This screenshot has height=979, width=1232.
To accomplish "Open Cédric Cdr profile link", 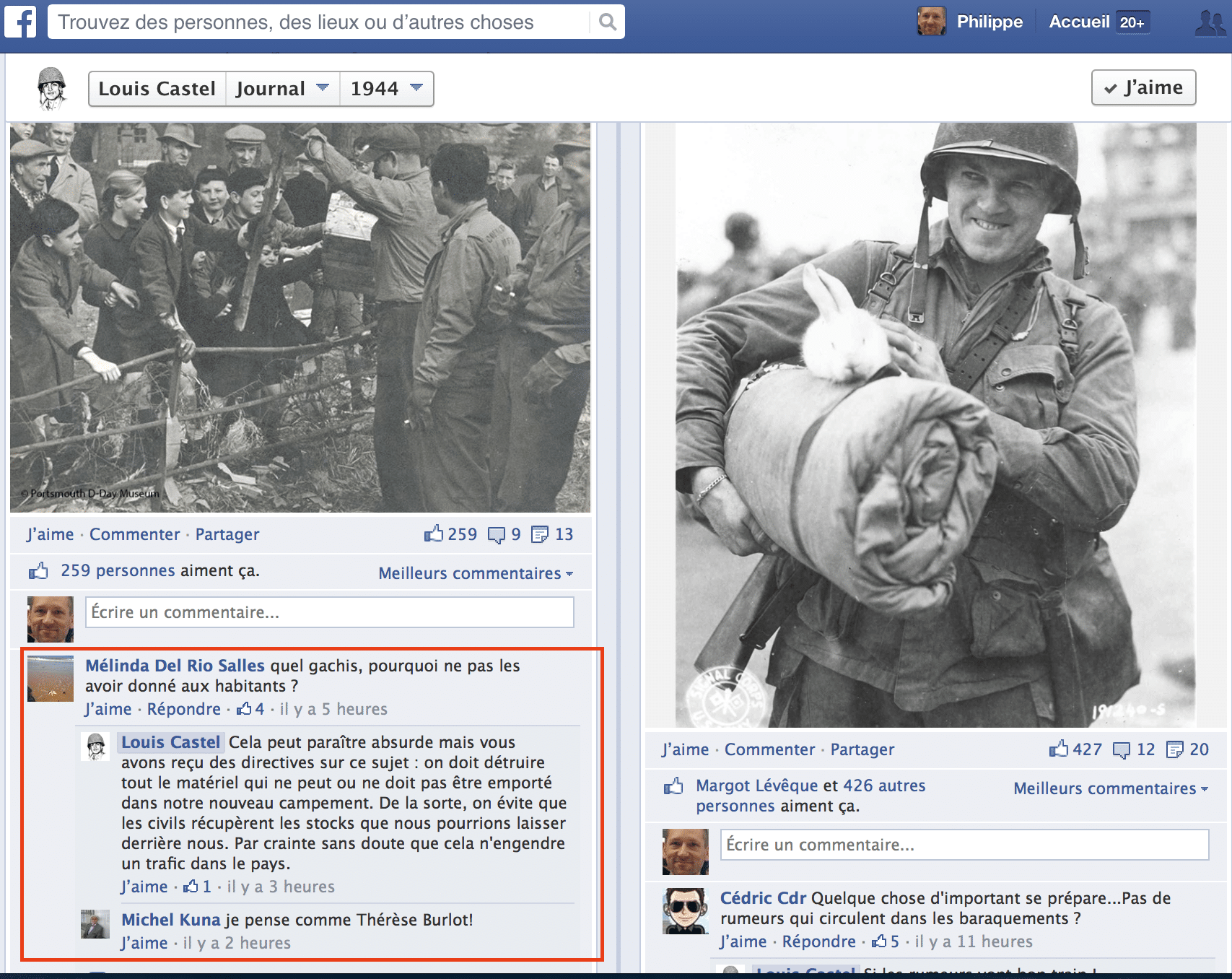I will [x=763, y=898].
